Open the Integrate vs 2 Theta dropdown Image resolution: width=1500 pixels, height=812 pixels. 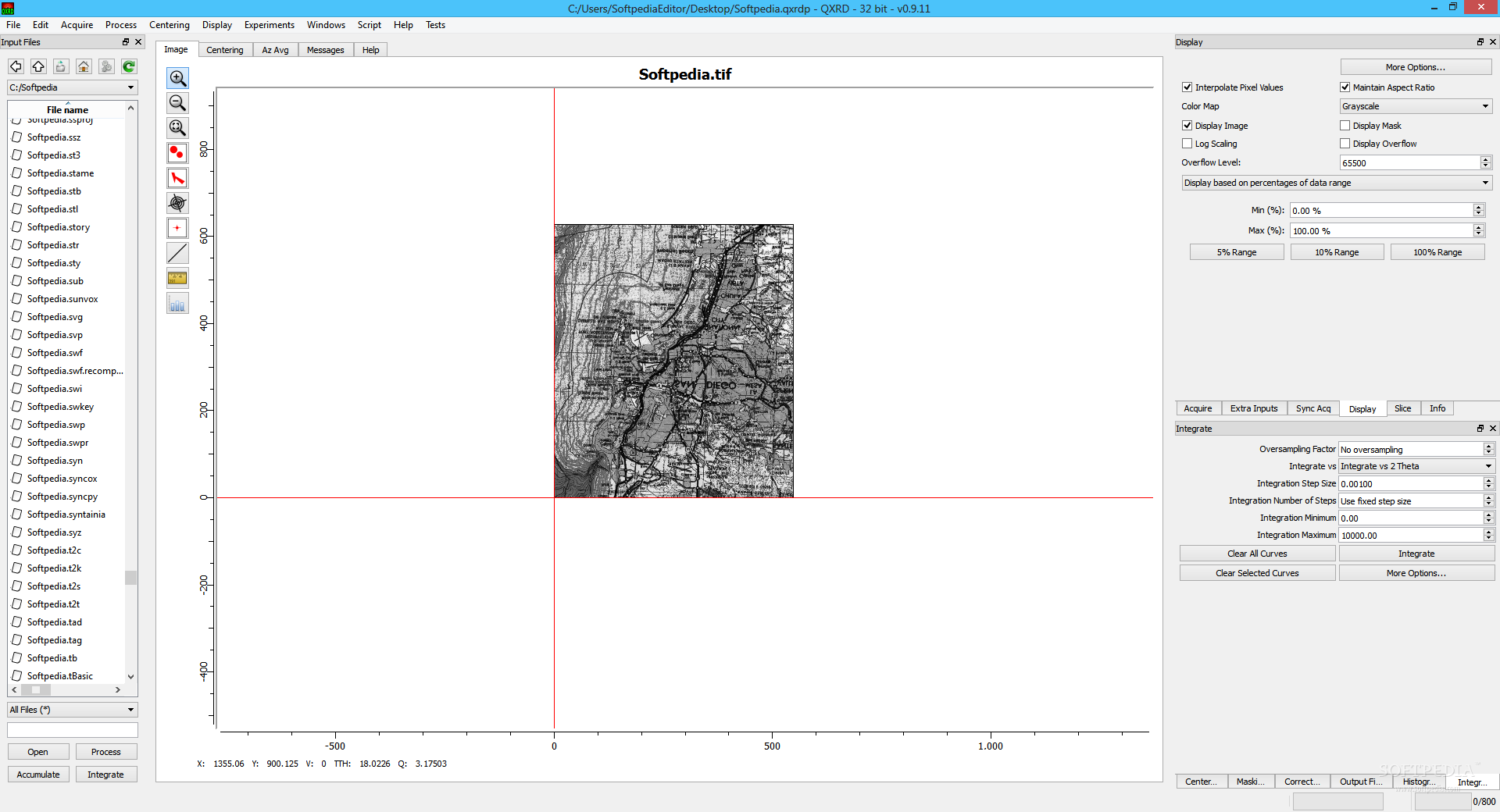(1416, 466)
